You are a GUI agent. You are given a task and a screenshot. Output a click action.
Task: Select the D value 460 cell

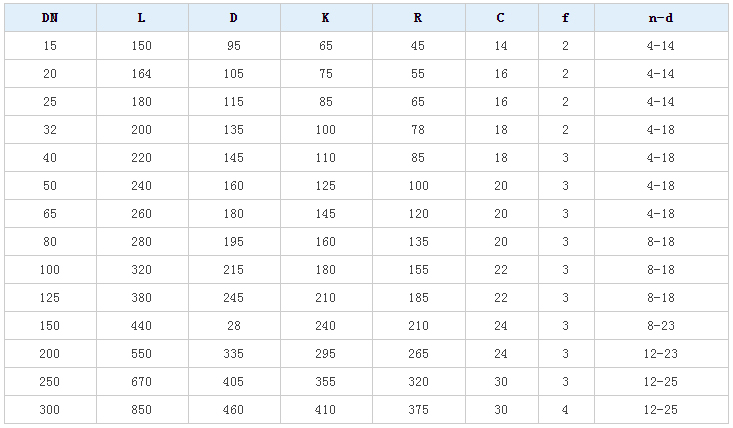tap(233, 410)
